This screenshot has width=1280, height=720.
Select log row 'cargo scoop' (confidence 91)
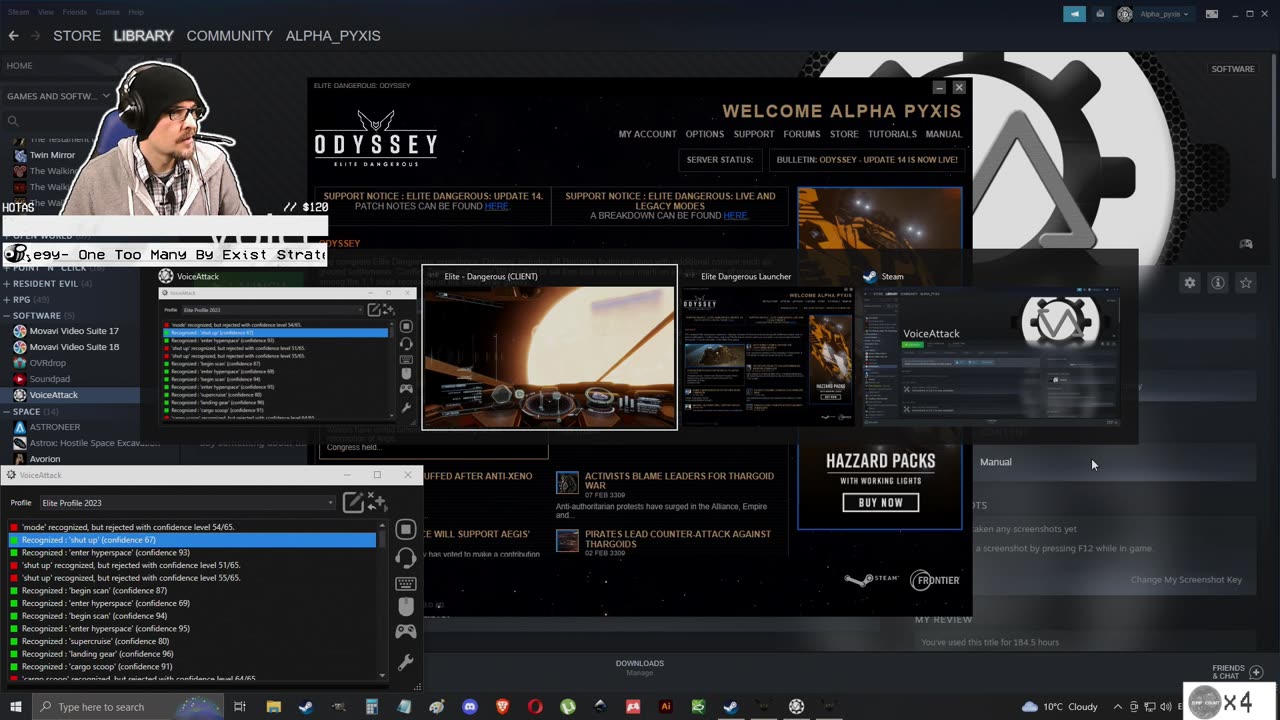[192, 667]
